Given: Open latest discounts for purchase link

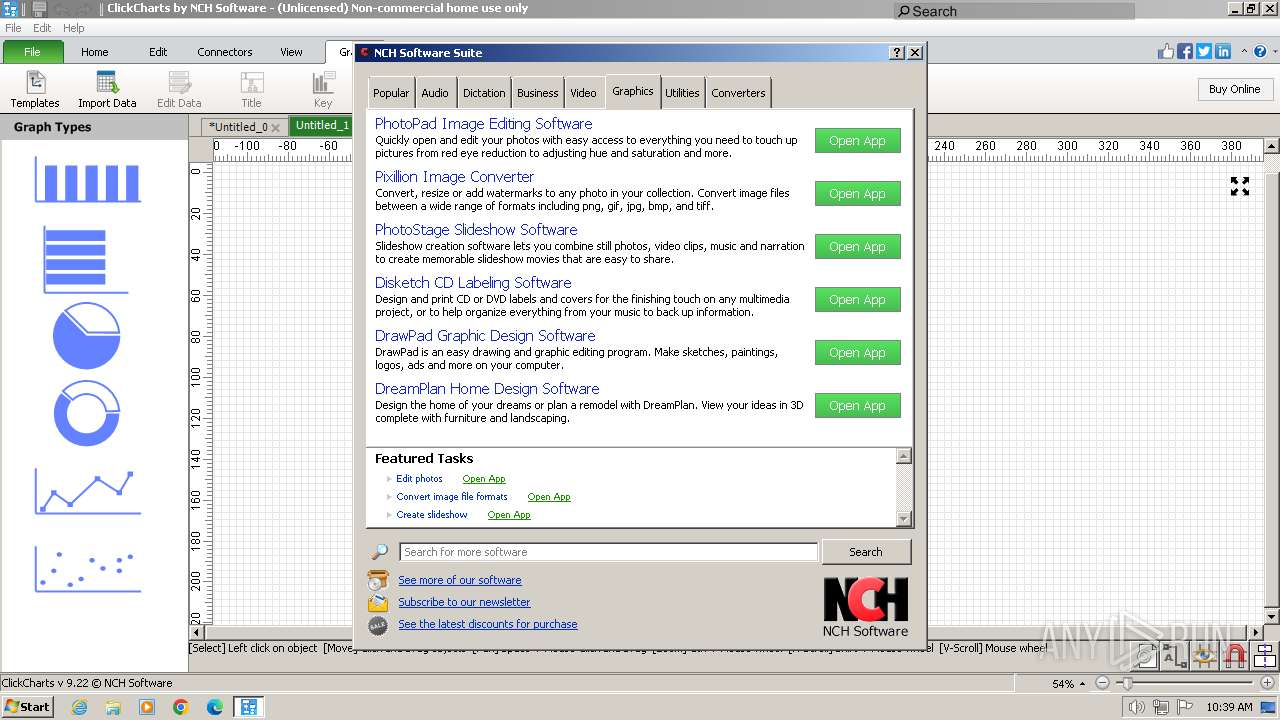Looking at the screenshot, I should [x=488, y=624].
